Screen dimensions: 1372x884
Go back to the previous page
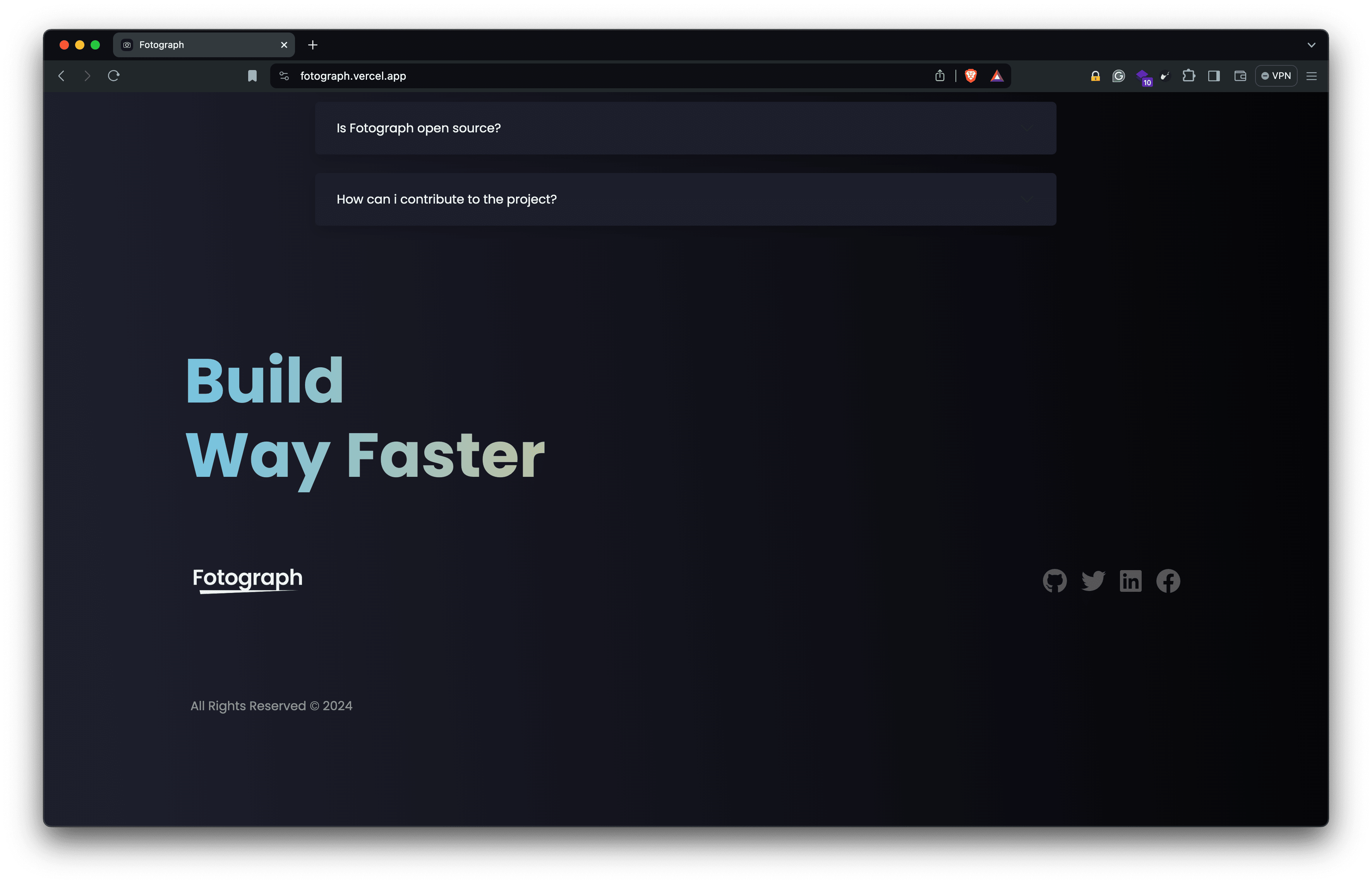pos(62,76)
